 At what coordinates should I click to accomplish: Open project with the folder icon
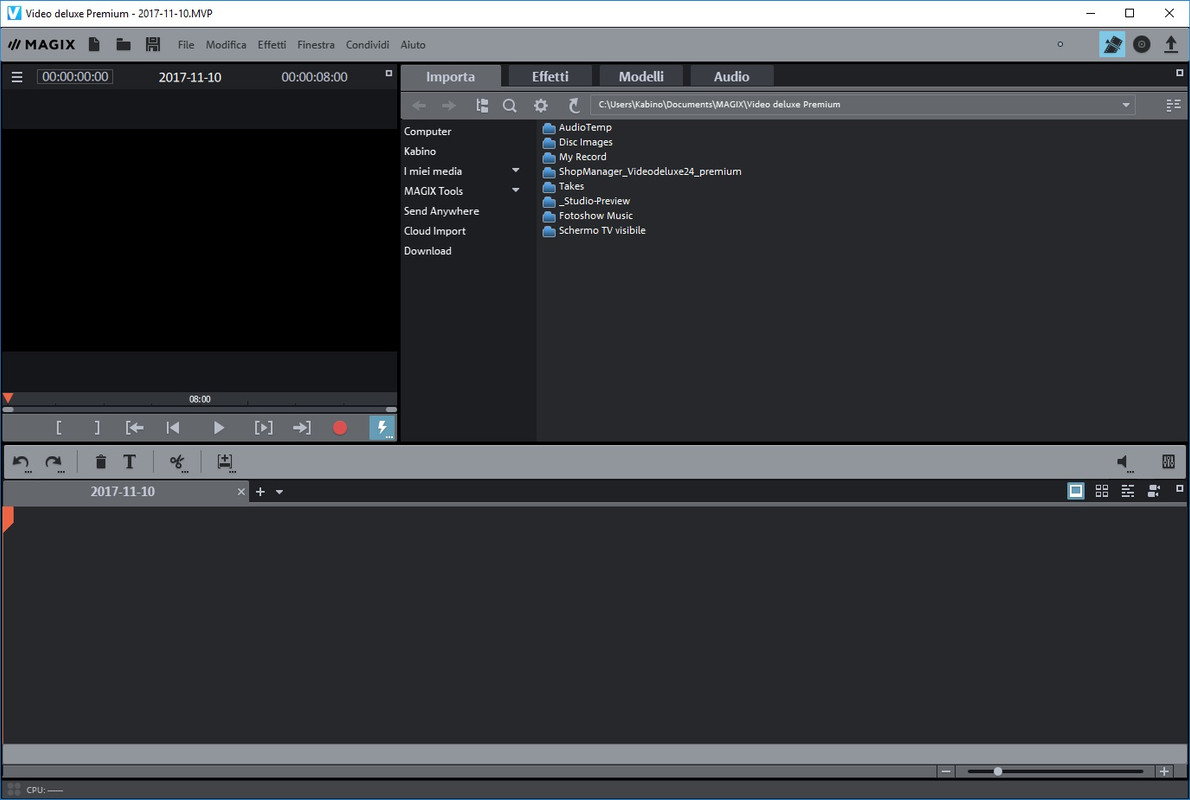[123, 44]
